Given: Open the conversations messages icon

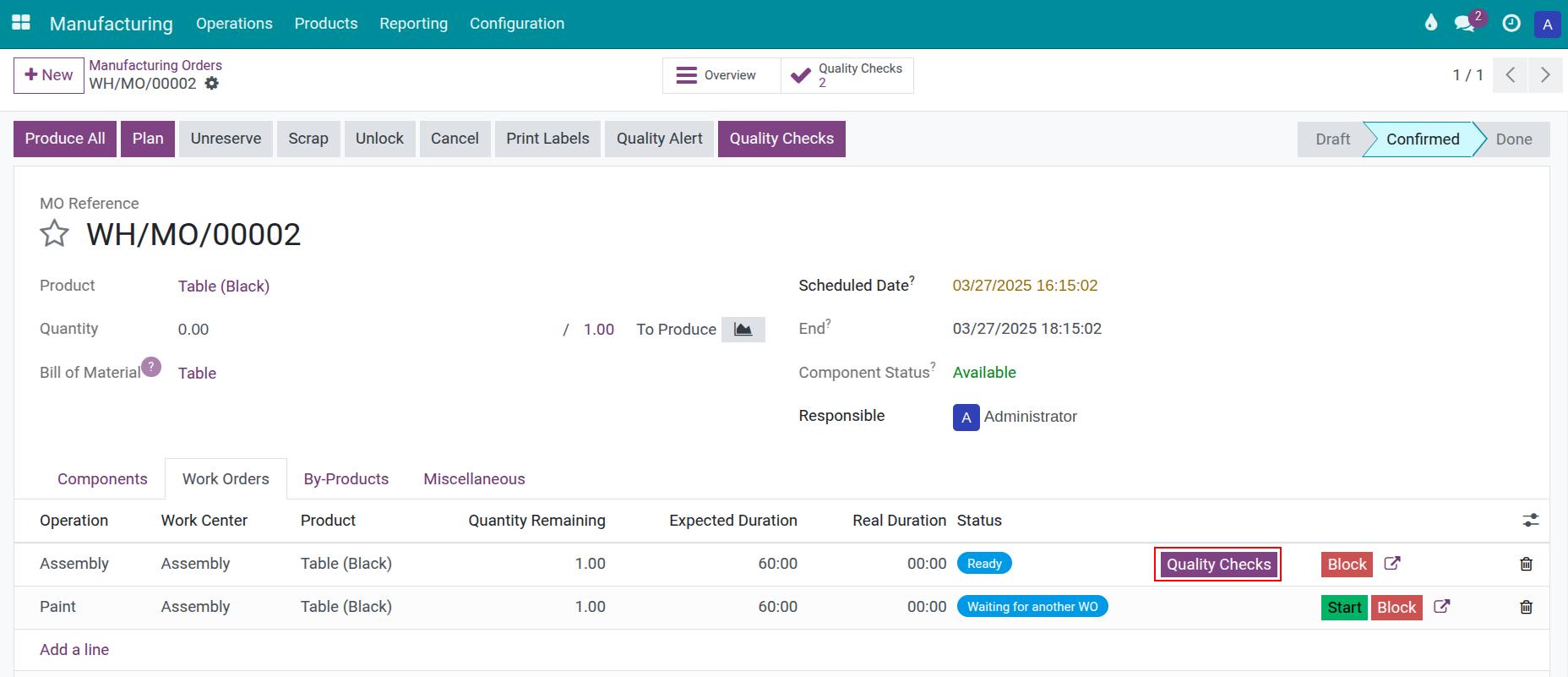Looking at the screenshot, I should coord(1466,24).
